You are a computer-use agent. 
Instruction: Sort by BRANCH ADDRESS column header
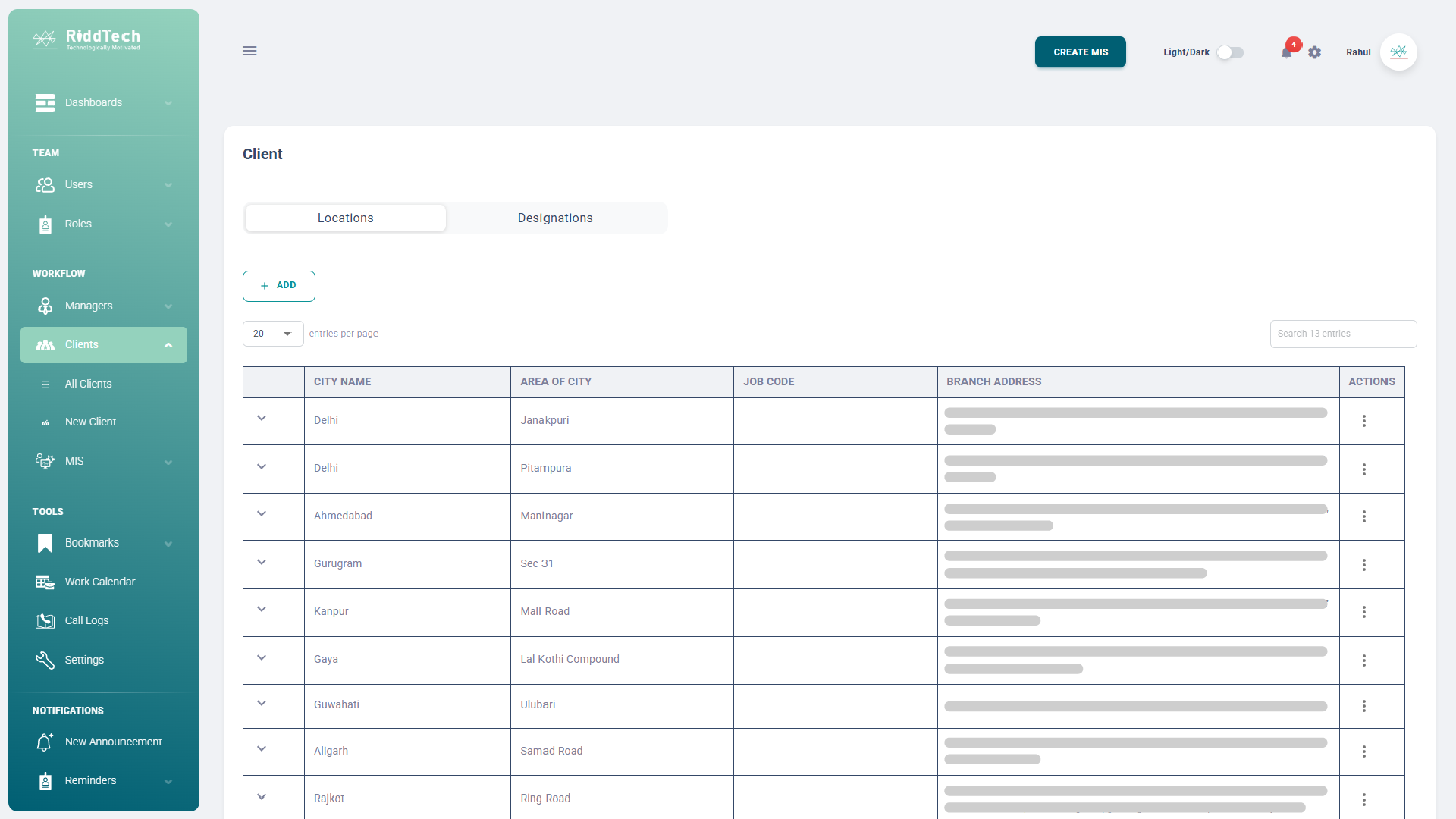[1138, 382]
